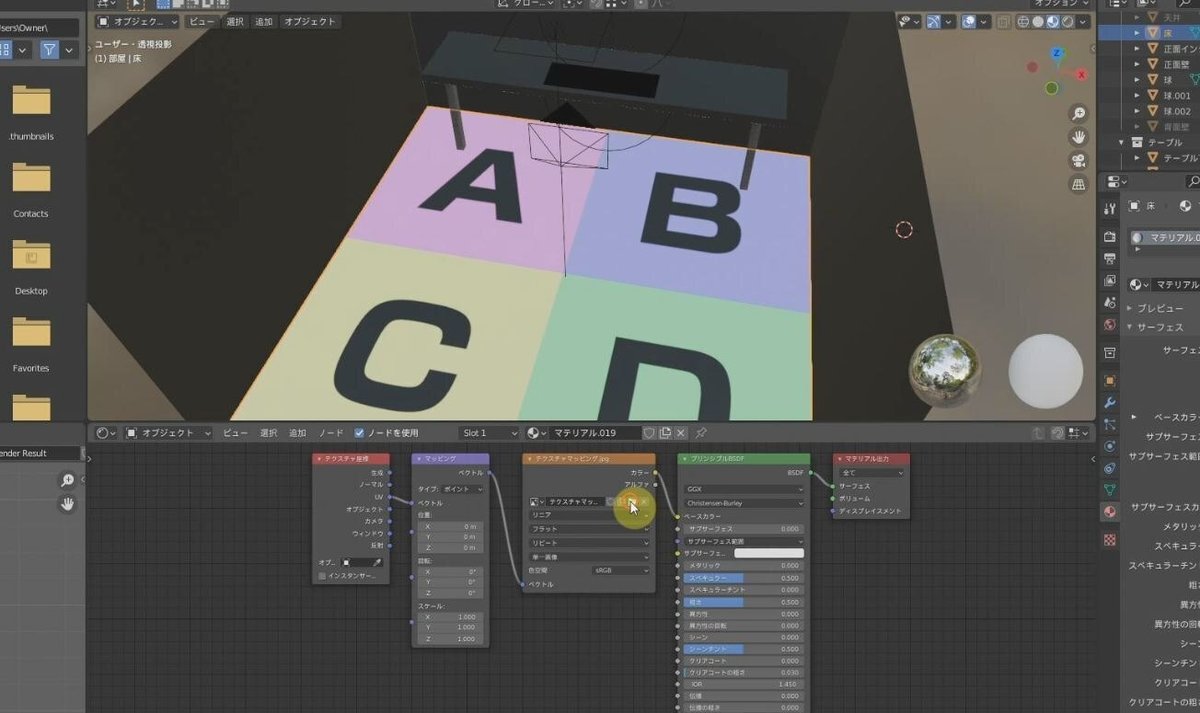This screenshot has height=713, width=1200.
Task: Switch to solid viewport shading
Action: [x=1038, y=21]
